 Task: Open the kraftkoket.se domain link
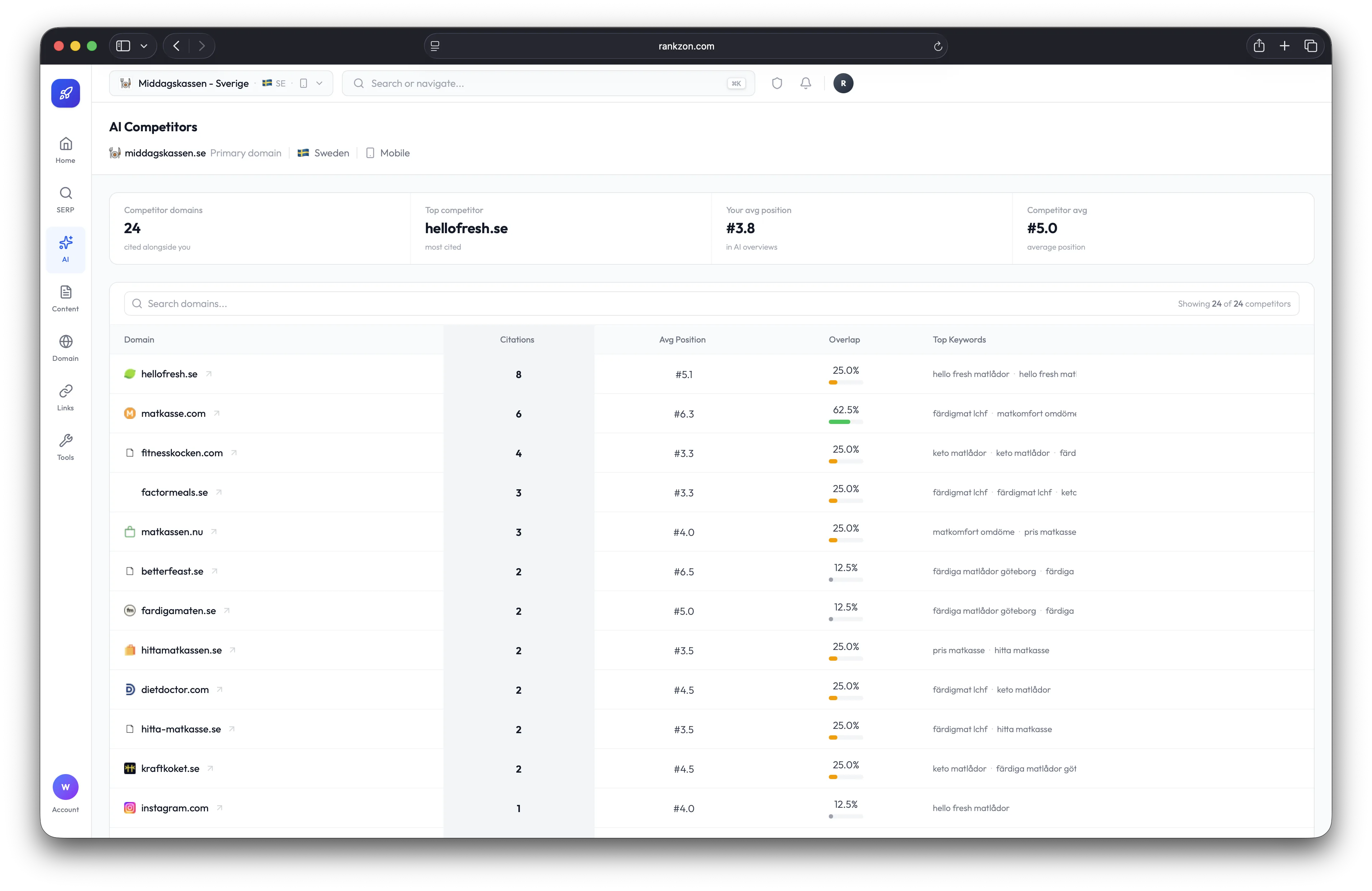[170, 768]
